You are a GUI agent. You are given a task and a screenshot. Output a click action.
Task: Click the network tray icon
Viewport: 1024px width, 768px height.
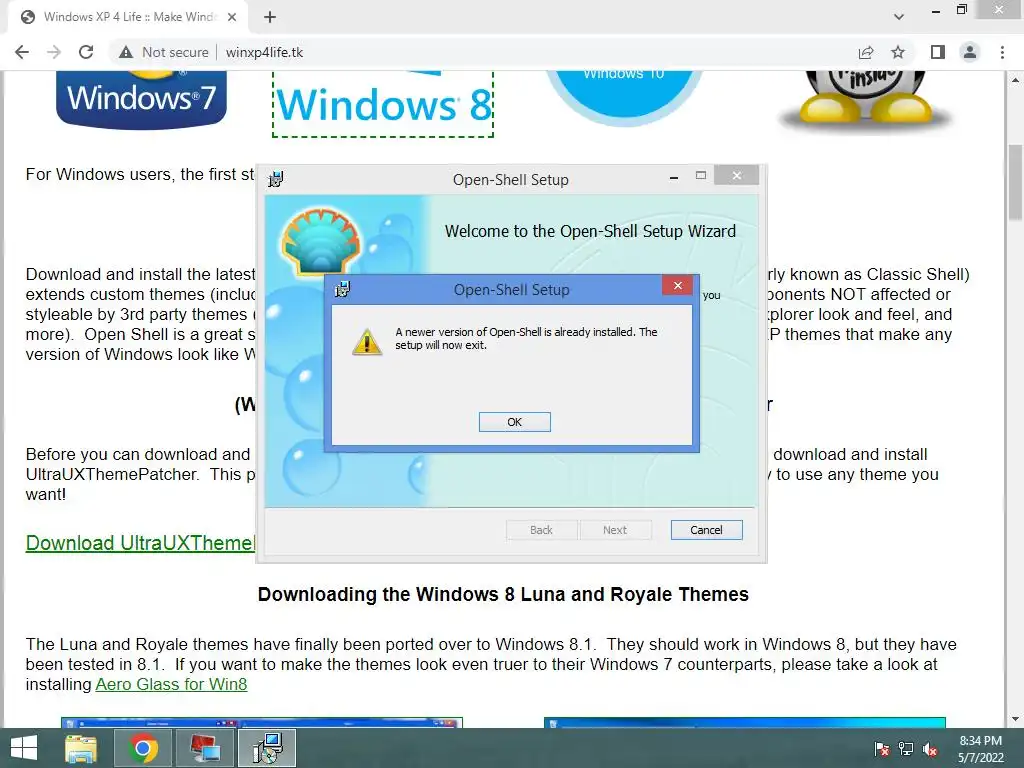906,749
